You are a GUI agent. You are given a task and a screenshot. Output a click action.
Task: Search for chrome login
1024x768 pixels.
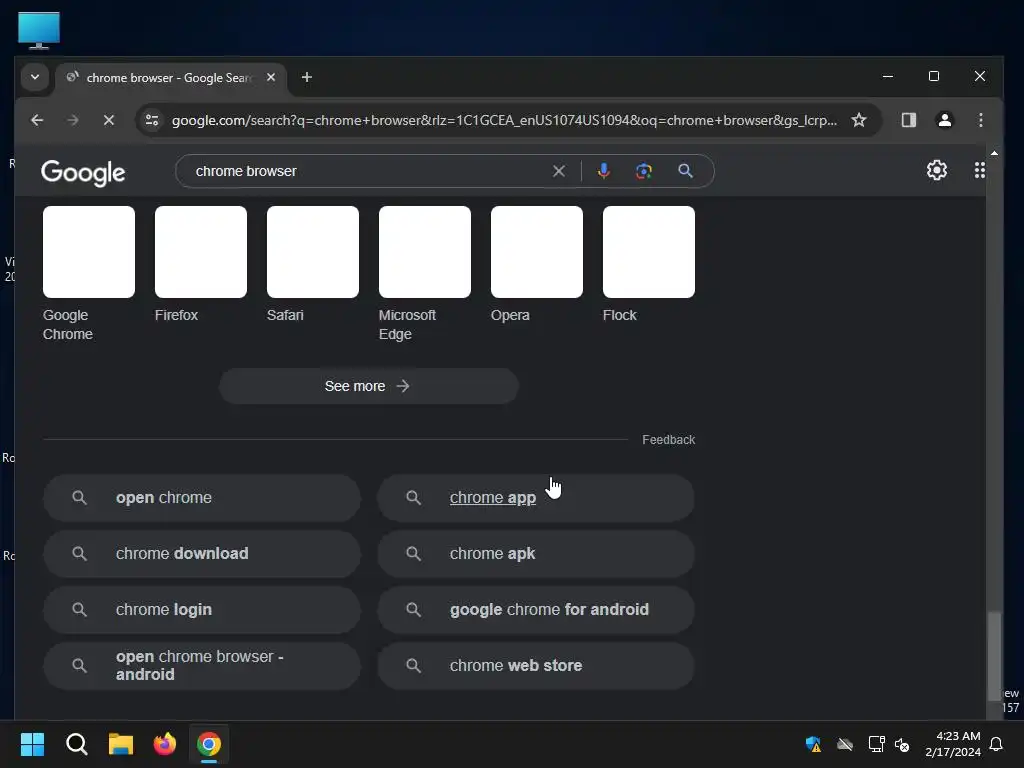202,609
